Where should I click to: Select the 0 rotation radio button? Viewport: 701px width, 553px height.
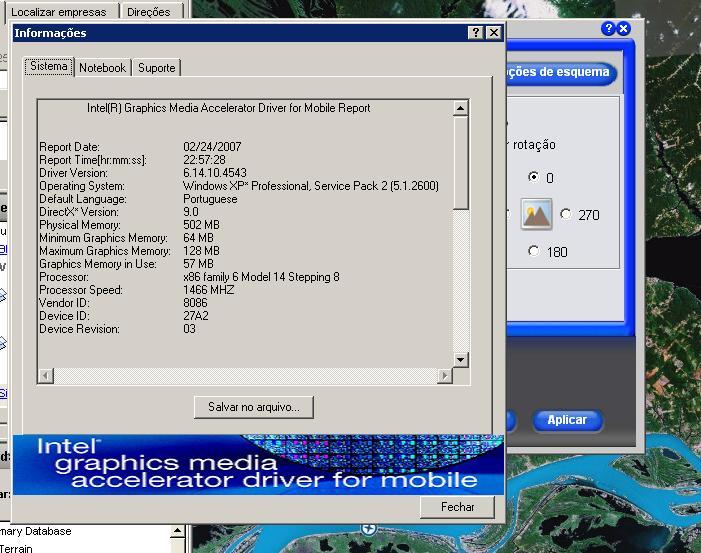(533, 177)
